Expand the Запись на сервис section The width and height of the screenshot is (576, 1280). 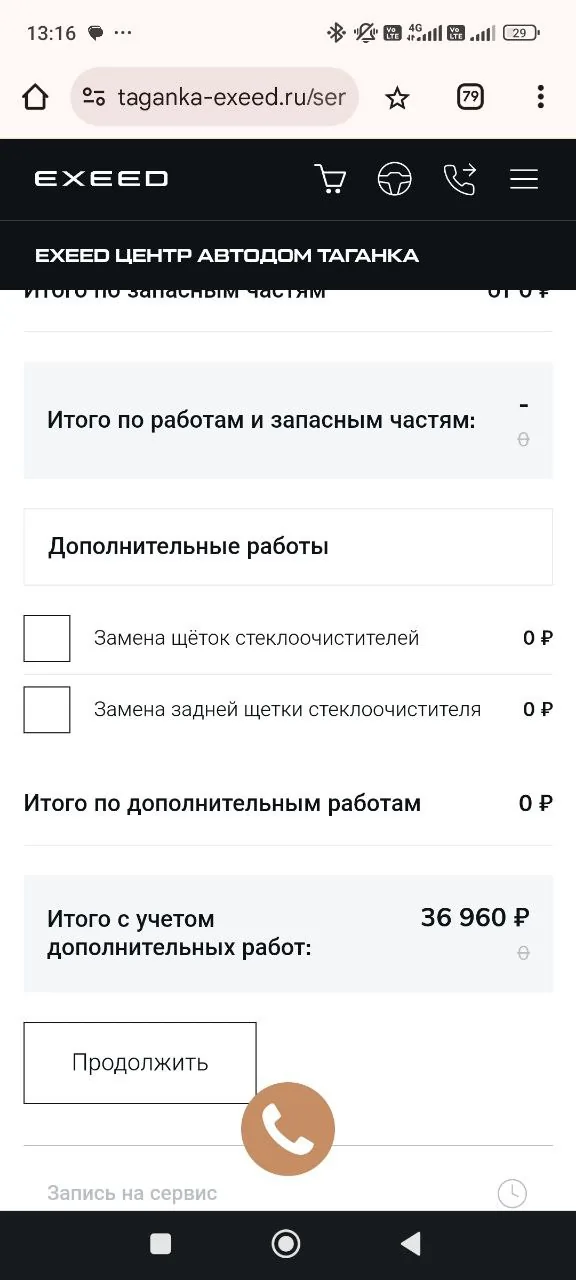(x=288, y=1192)
